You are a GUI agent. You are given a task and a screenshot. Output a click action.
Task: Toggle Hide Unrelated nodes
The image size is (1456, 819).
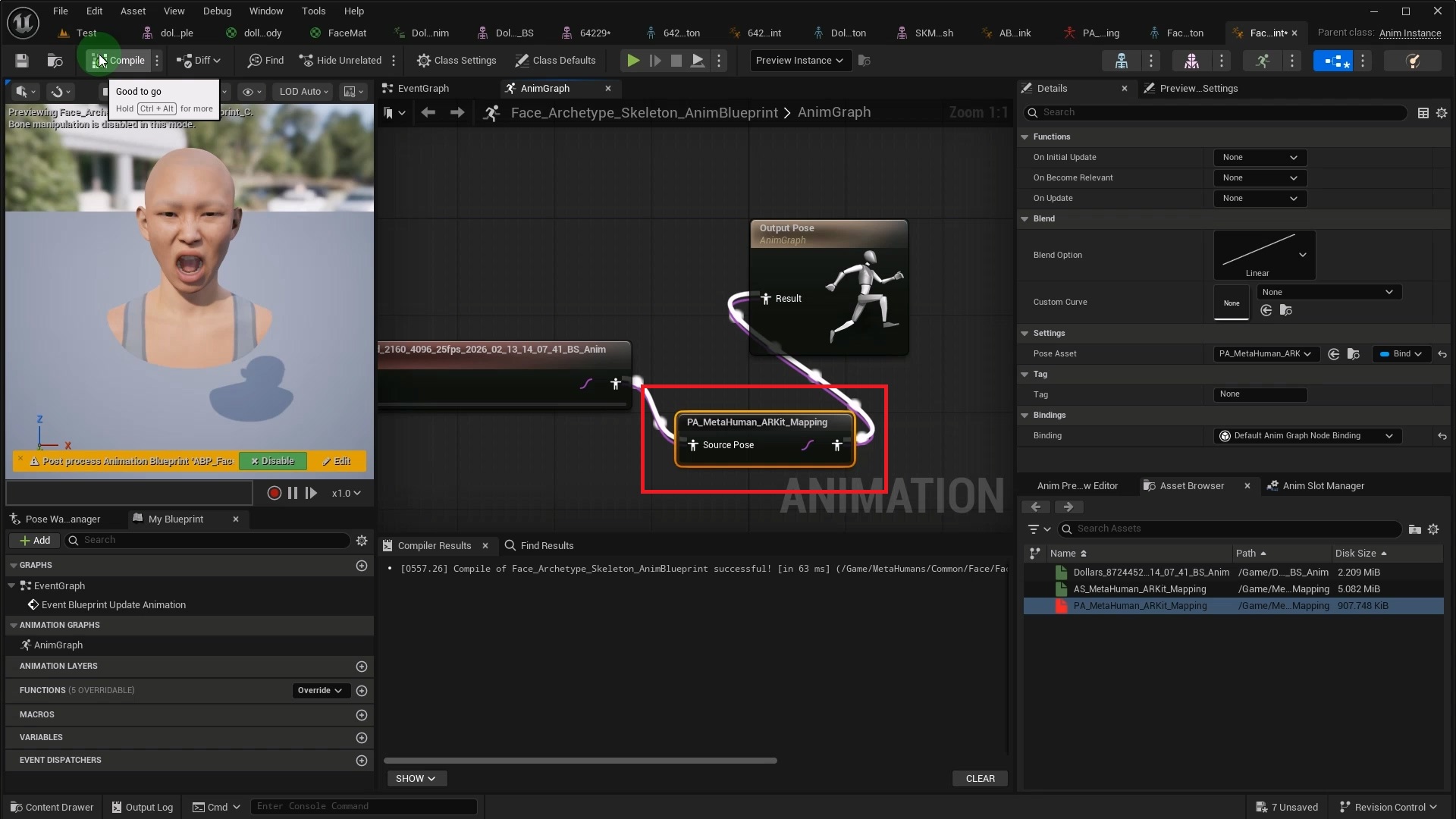340,61
